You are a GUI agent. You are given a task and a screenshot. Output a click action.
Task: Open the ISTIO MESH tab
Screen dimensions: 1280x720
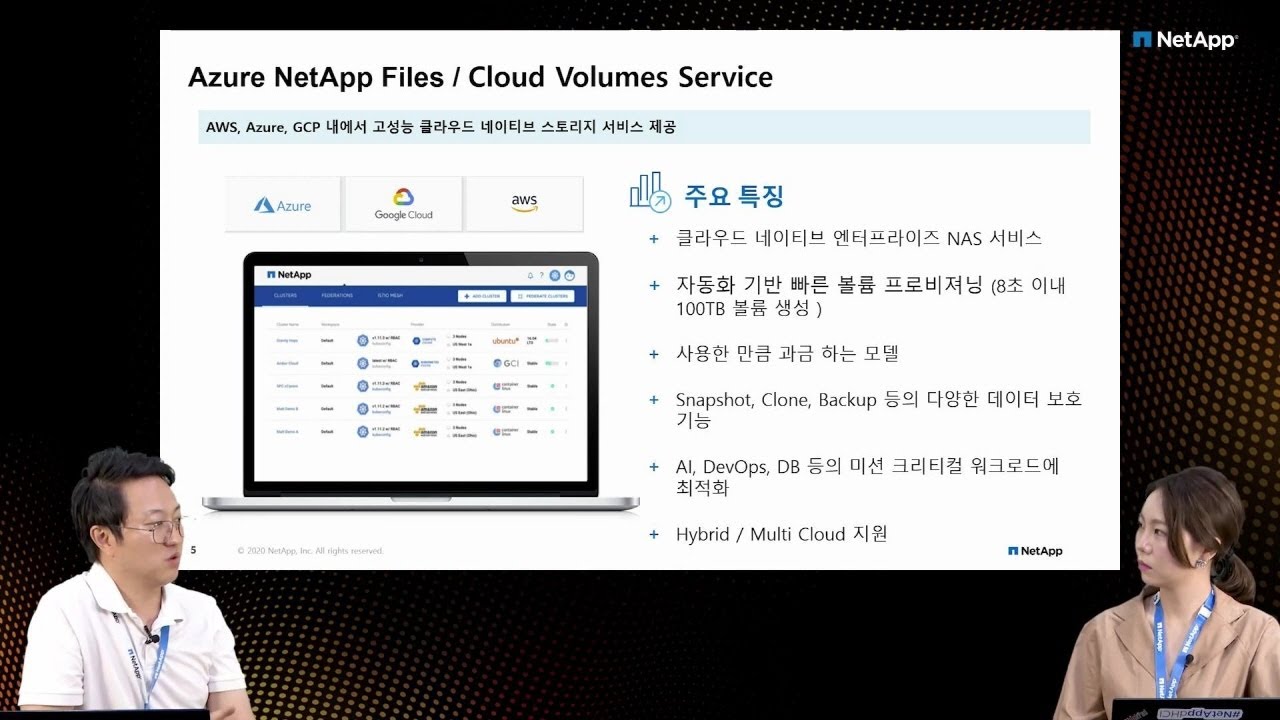[x=390, y=296]
